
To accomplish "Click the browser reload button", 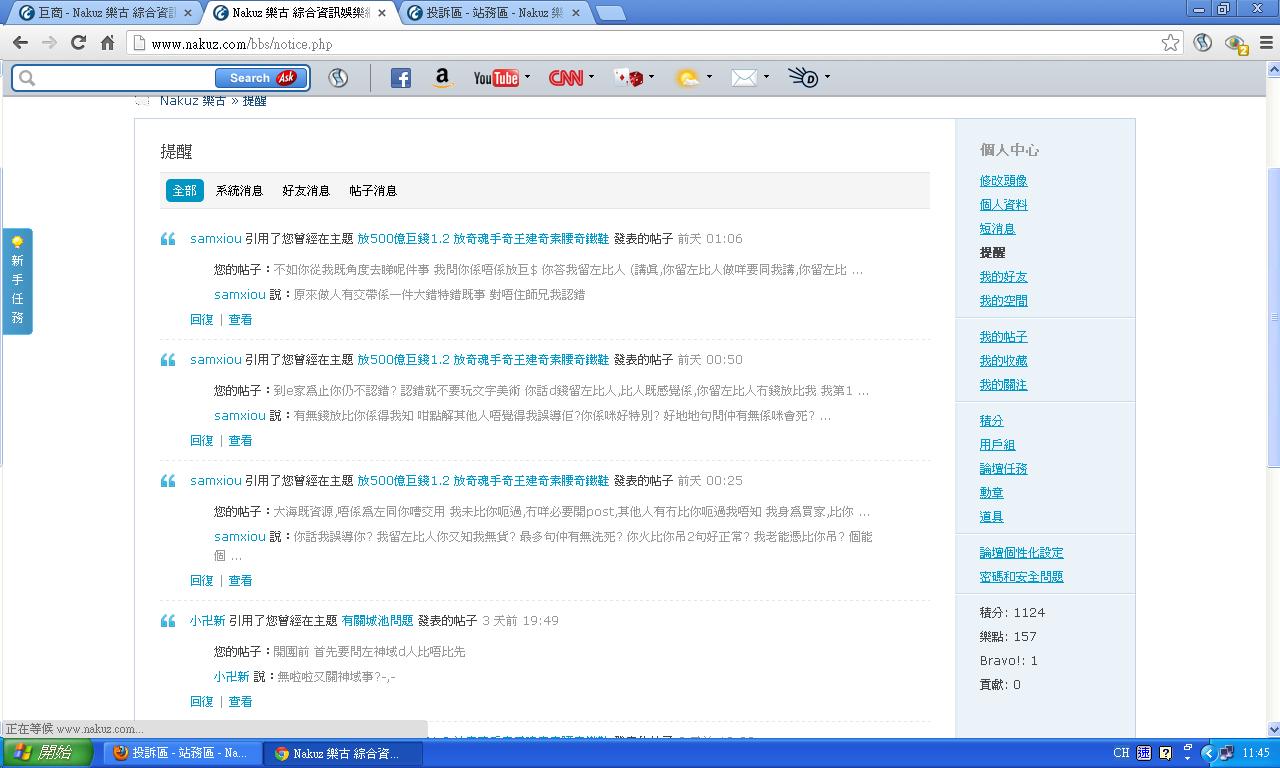I will pyautogui.click(x=78, y=43).
